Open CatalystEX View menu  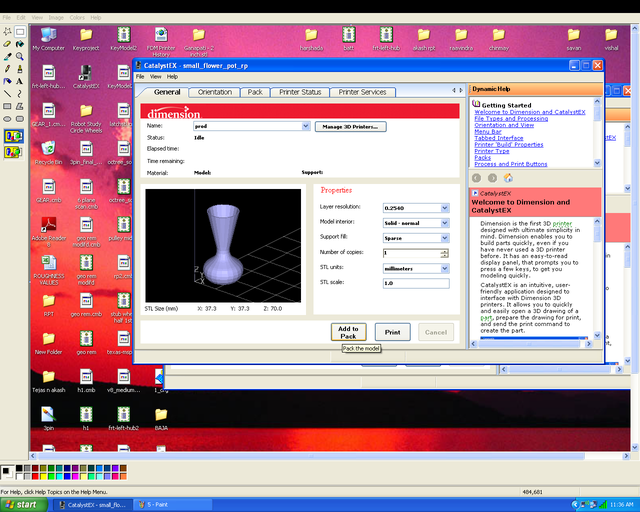[x=156, y=76]
